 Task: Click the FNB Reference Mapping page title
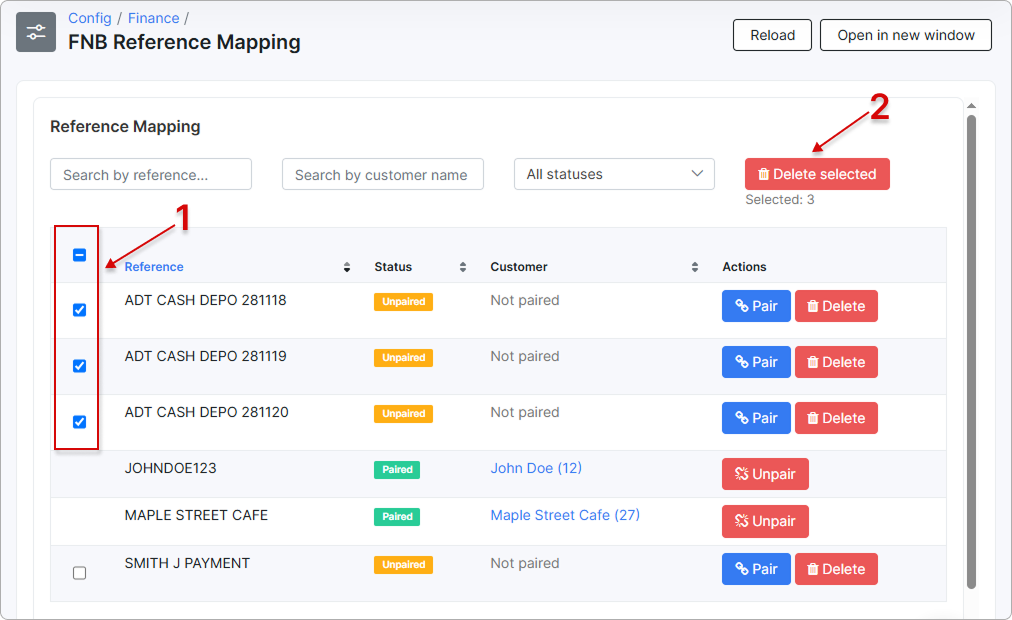click(x=185, y=42)
